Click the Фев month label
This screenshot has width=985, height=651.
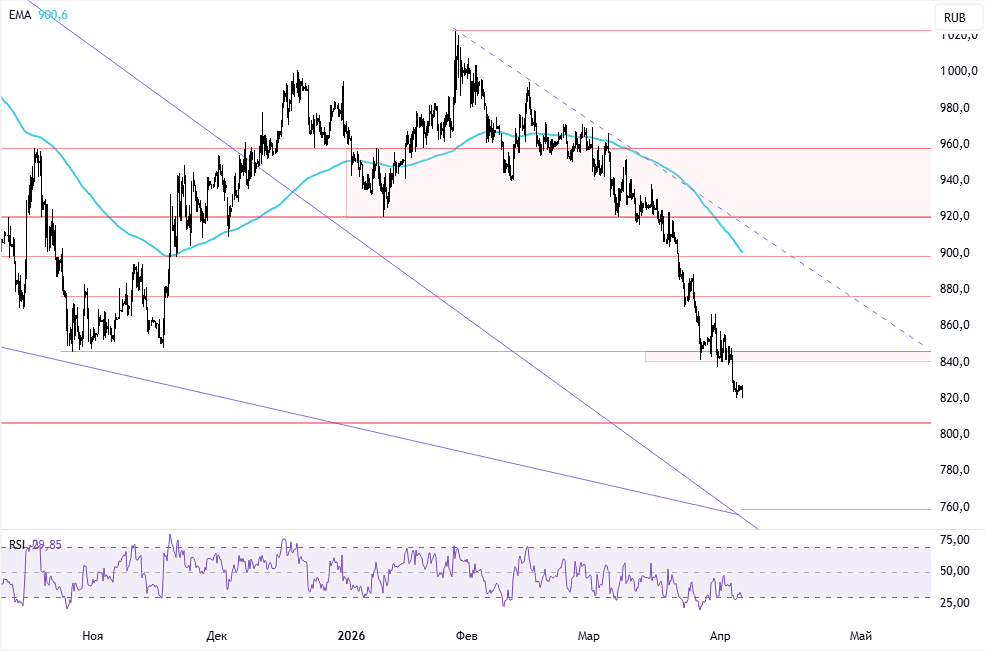[468, 634]
